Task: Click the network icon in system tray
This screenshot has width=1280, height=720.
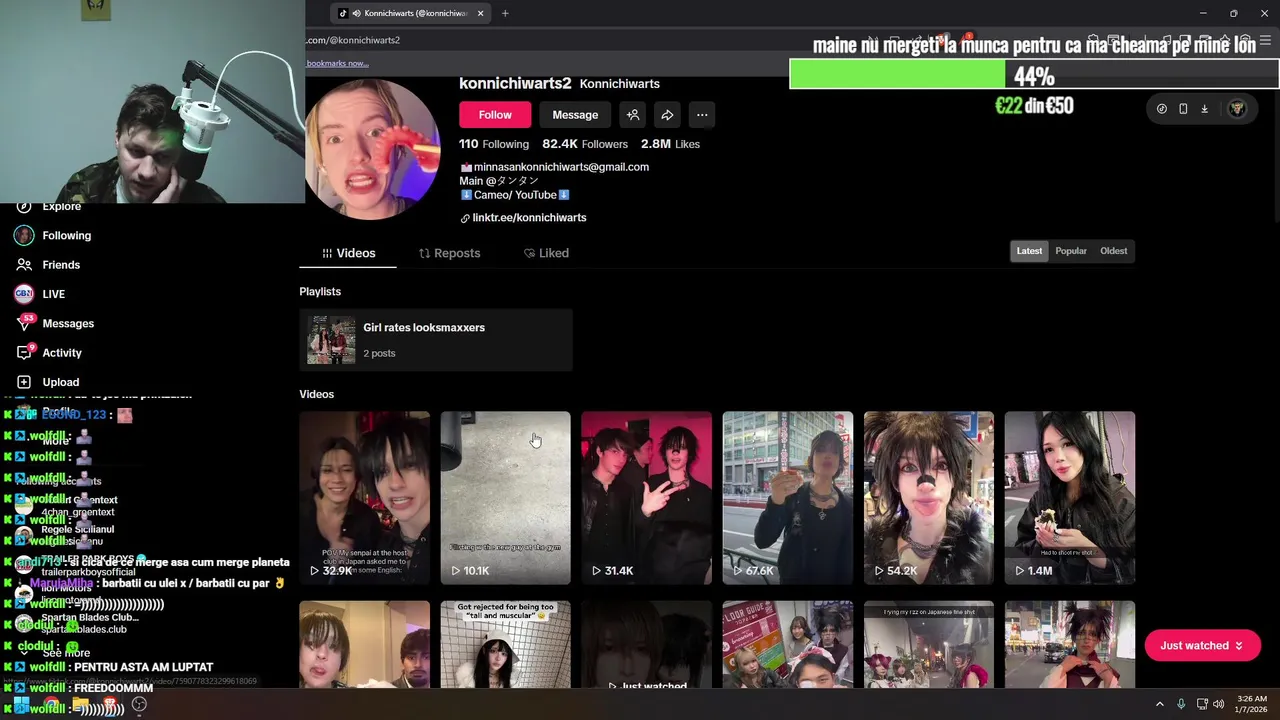Action: point(1202,704)
